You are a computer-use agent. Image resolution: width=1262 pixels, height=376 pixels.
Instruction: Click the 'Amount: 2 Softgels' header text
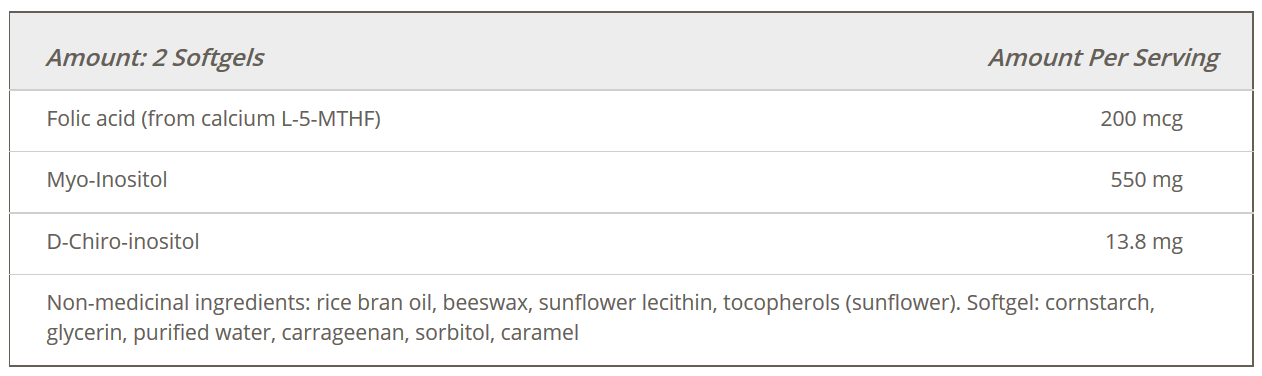pyautogui.click(x=155, y=57)
